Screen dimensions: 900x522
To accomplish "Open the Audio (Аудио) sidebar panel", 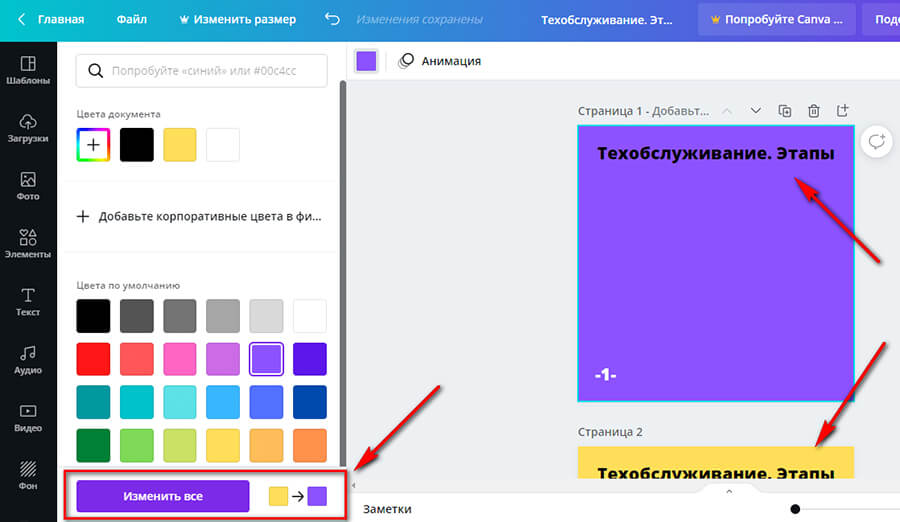I will (27, 359).
